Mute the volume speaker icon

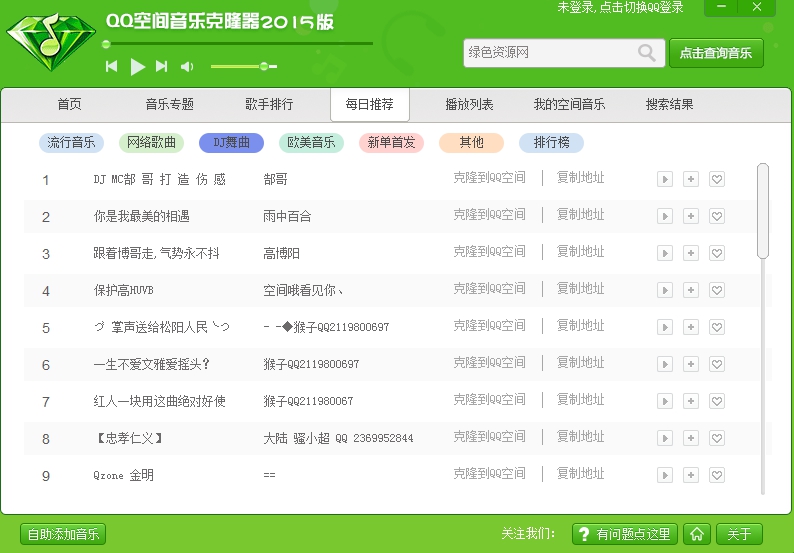pos(187,67)
